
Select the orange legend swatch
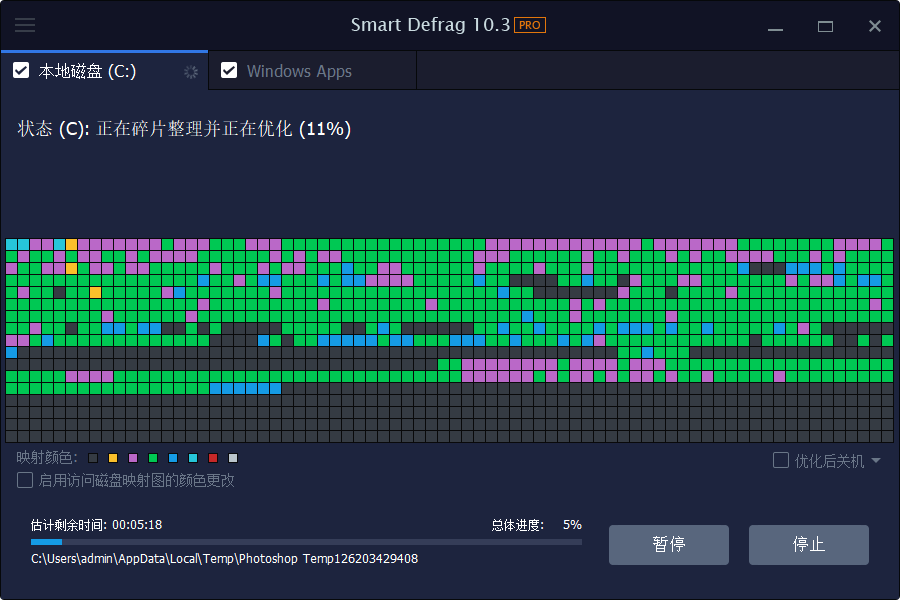(x=113, y=458)
